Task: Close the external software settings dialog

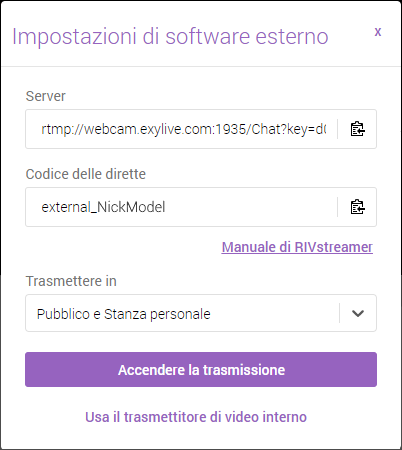Action: [378, 32]
